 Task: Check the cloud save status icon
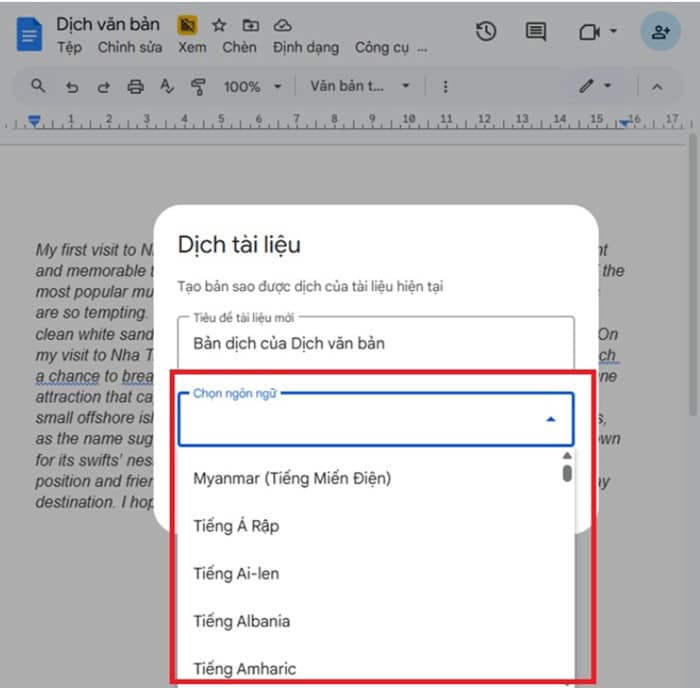click(283, 25)
